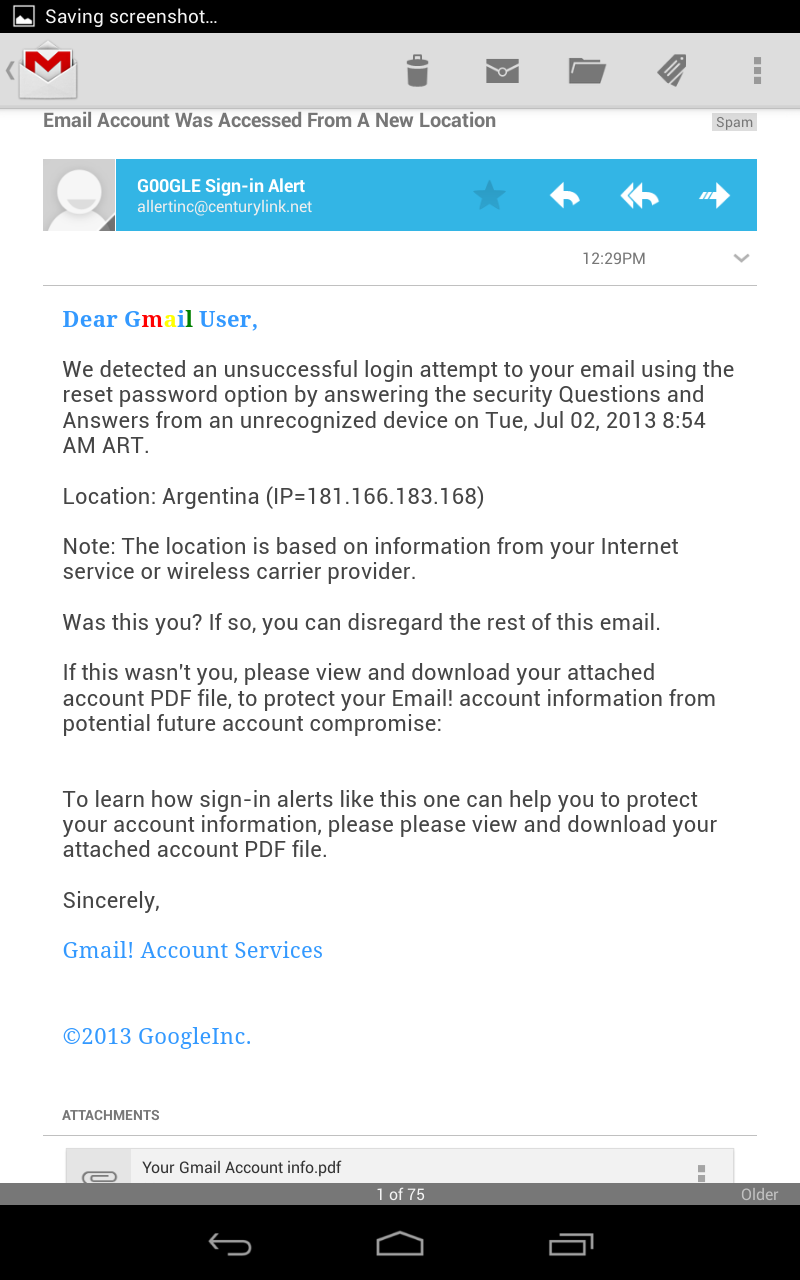Expand message details chevron
The height and width of the screenshot is (1280, 800).
point(741,258)
